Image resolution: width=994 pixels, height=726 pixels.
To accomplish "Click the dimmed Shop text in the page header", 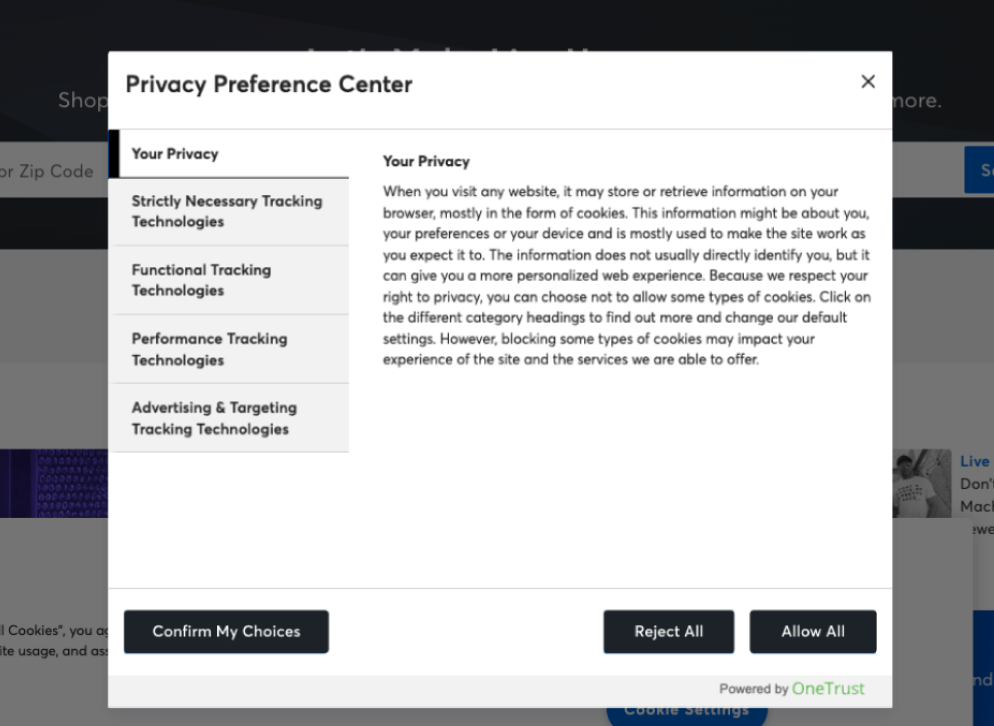I will point(81,101).
